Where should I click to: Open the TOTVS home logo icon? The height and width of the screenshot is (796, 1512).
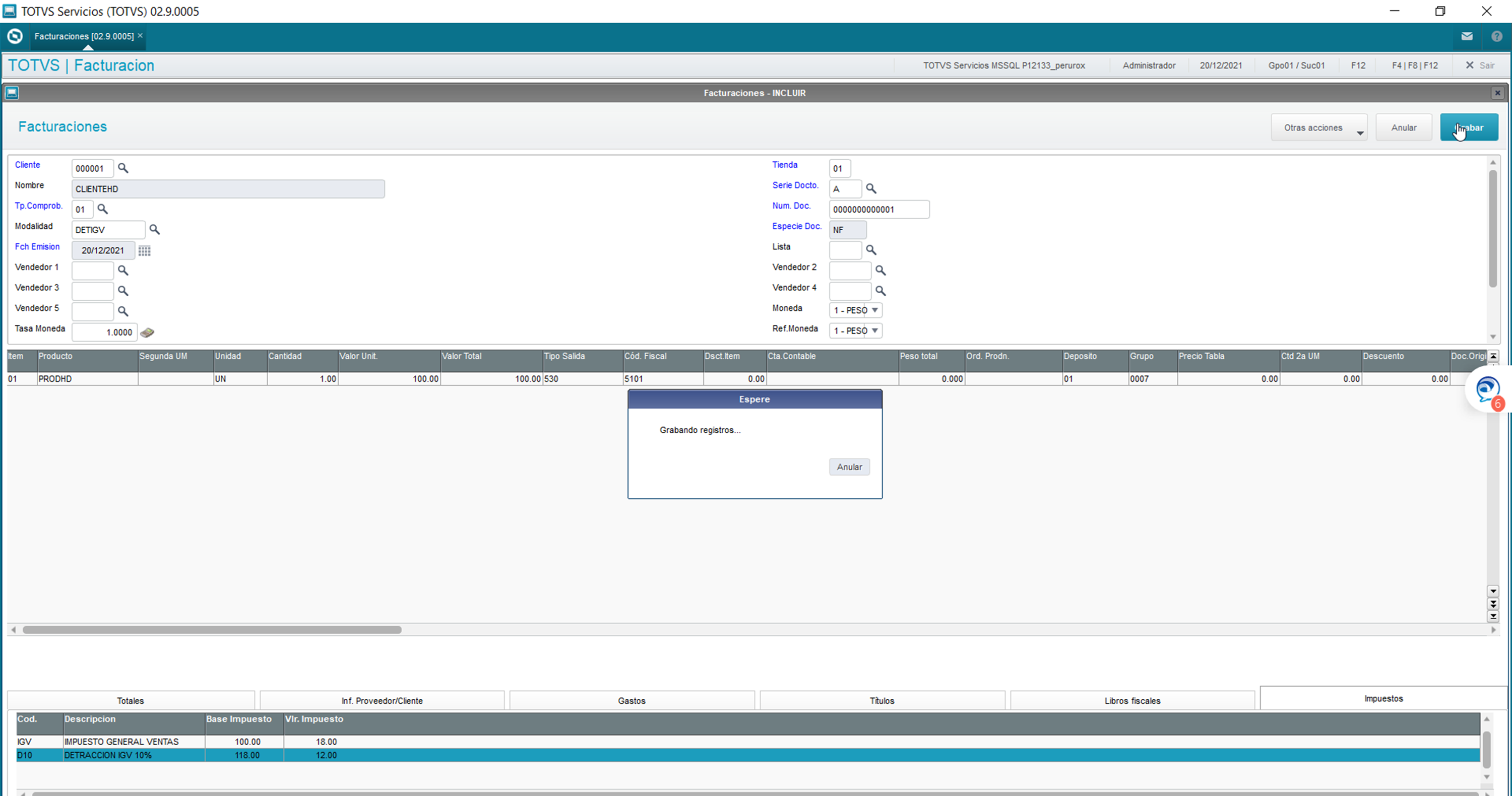[x=15, y=36]
